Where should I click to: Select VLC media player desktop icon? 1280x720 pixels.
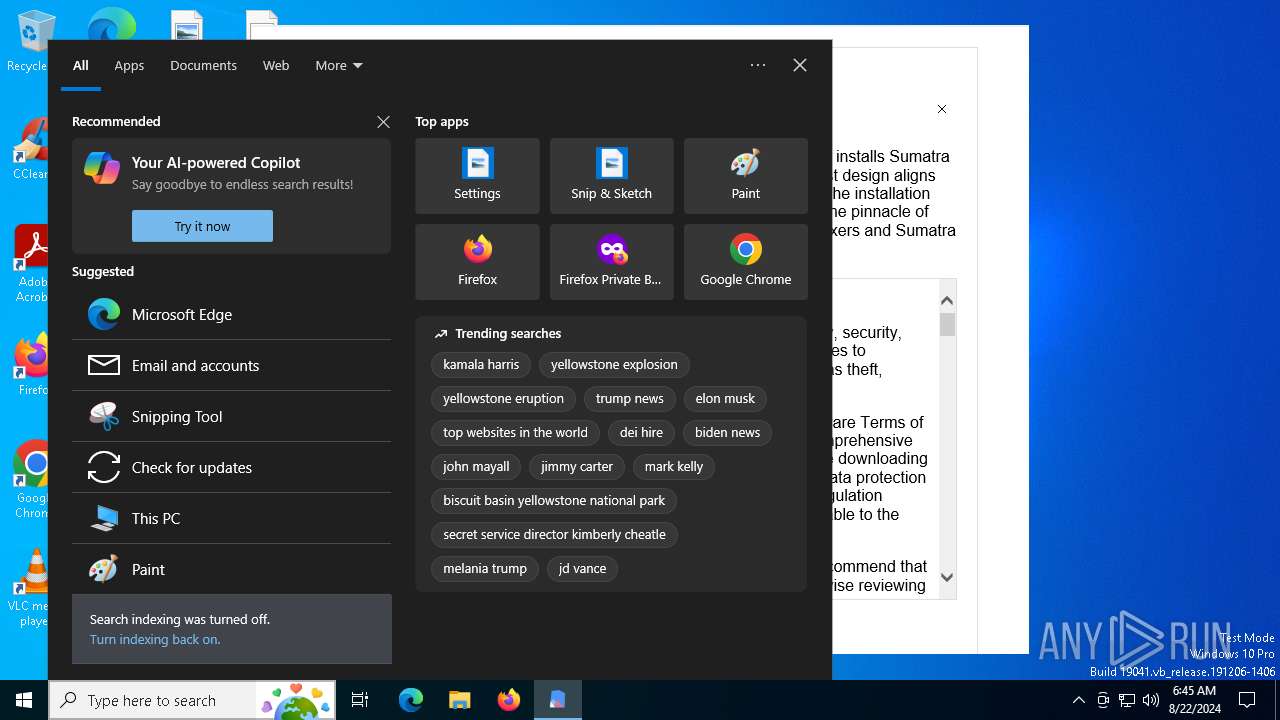pos(34,587)
